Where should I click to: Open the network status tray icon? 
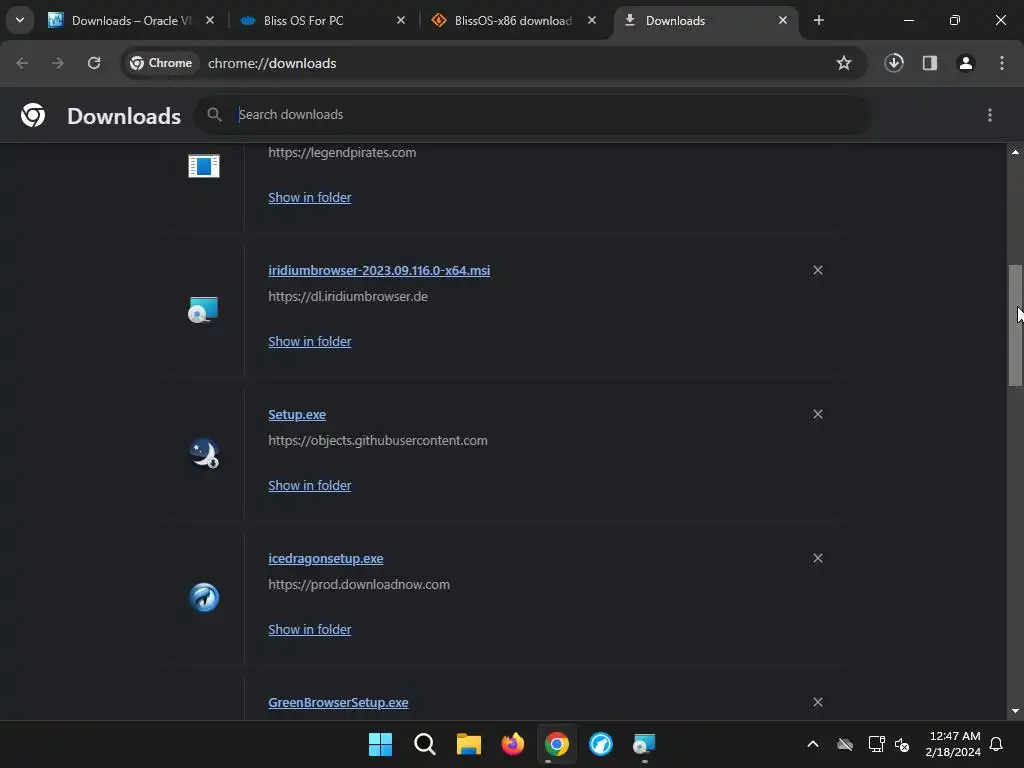tap(876, 744)
